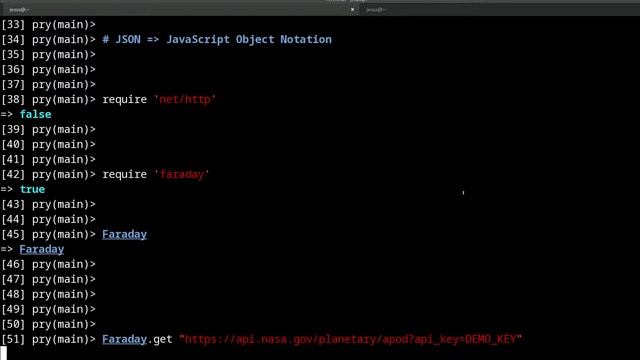Click the [51] pry(main) prompt
The height and width of the screenshot is (360, 640).
[x=48, y=339]
